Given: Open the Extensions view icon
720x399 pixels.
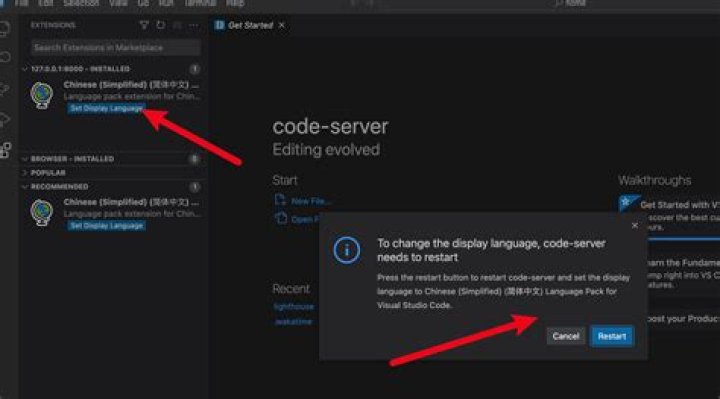Looking at the screenshot, I should (x=5, y=150).
